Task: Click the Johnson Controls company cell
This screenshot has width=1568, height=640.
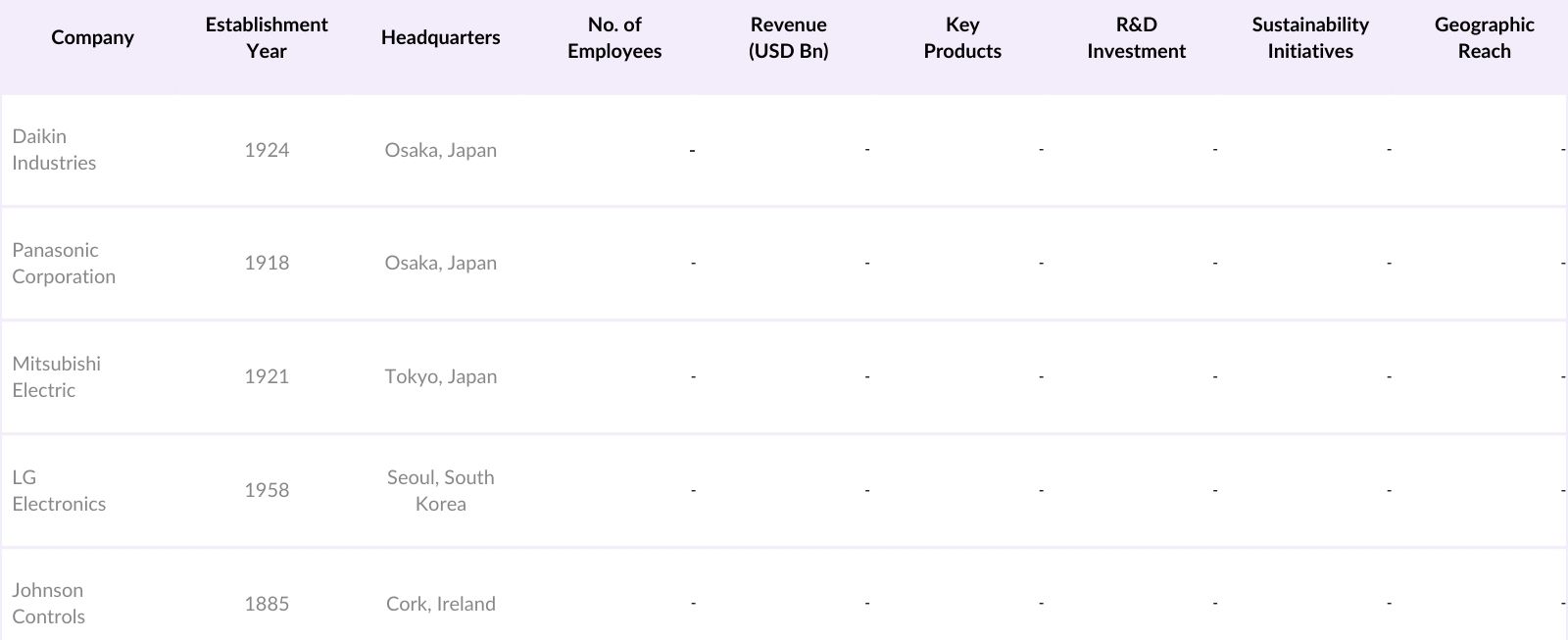Action: click(48, 603)
